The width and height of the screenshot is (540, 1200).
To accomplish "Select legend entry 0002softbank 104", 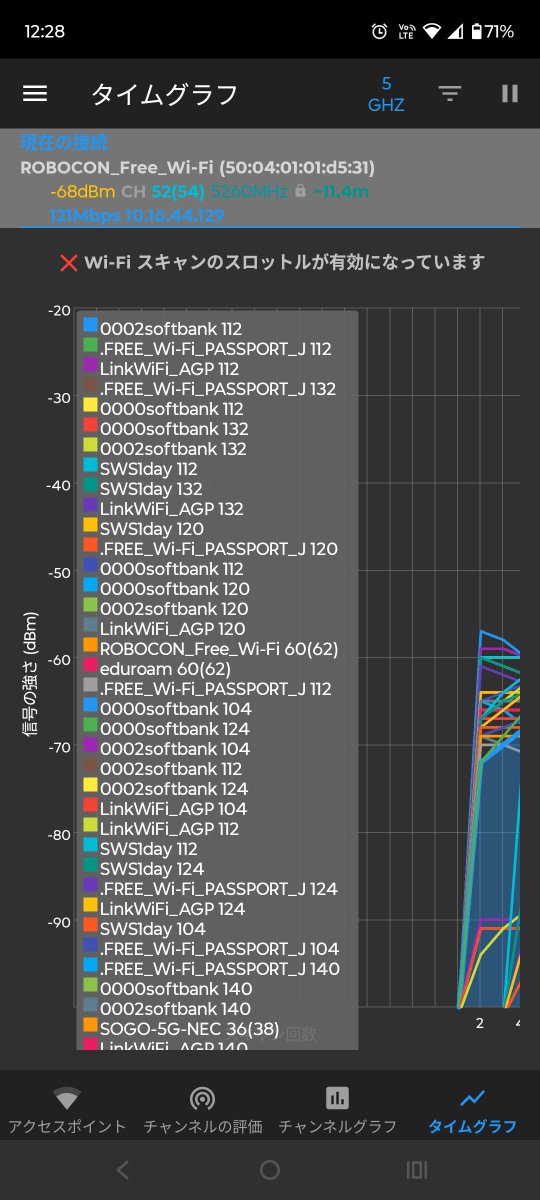I will [x=168, y=748].
